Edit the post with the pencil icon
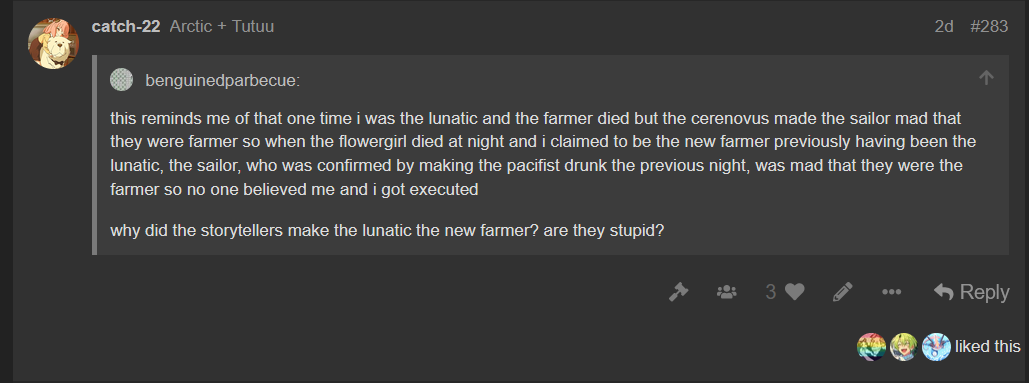The image size is (1029, 383). (843, 292)
